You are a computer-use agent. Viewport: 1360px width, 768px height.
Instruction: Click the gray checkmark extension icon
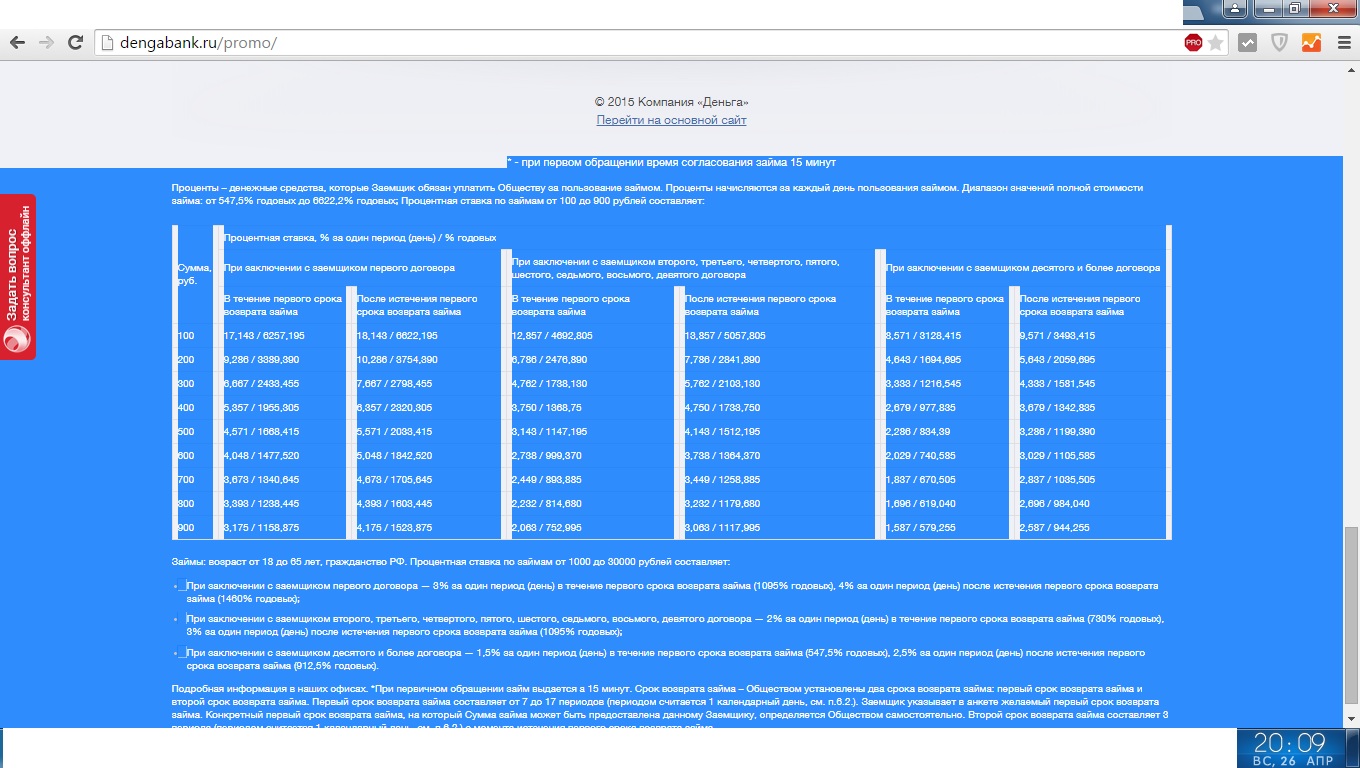(x=1247, y=43)
